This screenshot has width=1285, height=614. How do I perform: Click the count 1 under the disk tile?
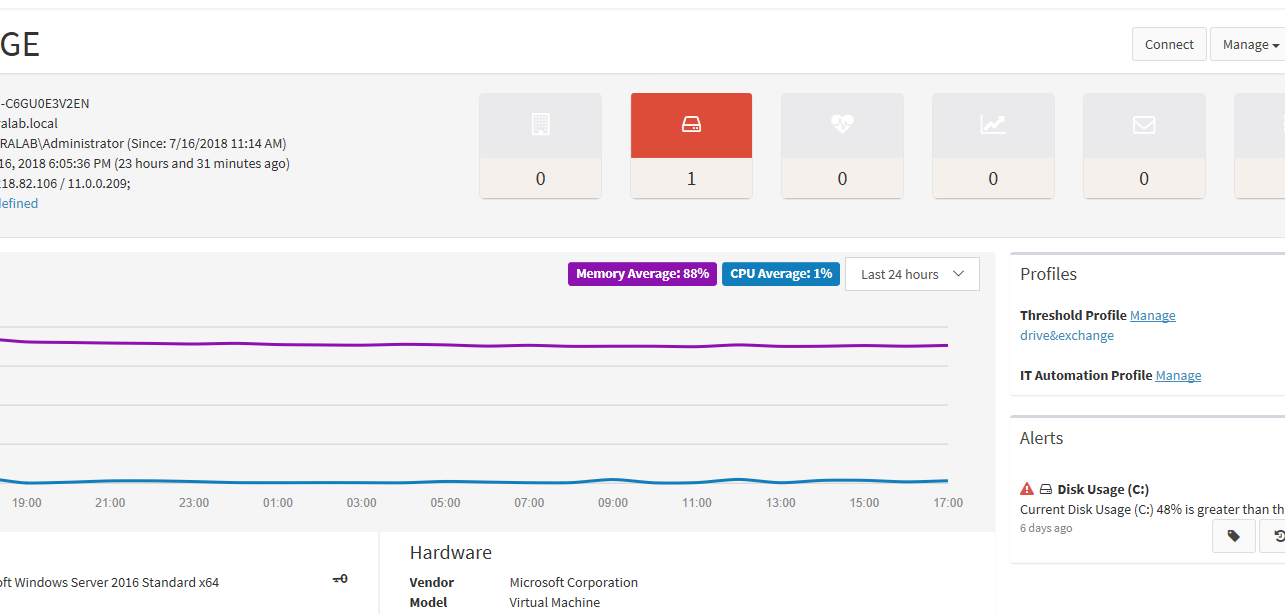691,179
